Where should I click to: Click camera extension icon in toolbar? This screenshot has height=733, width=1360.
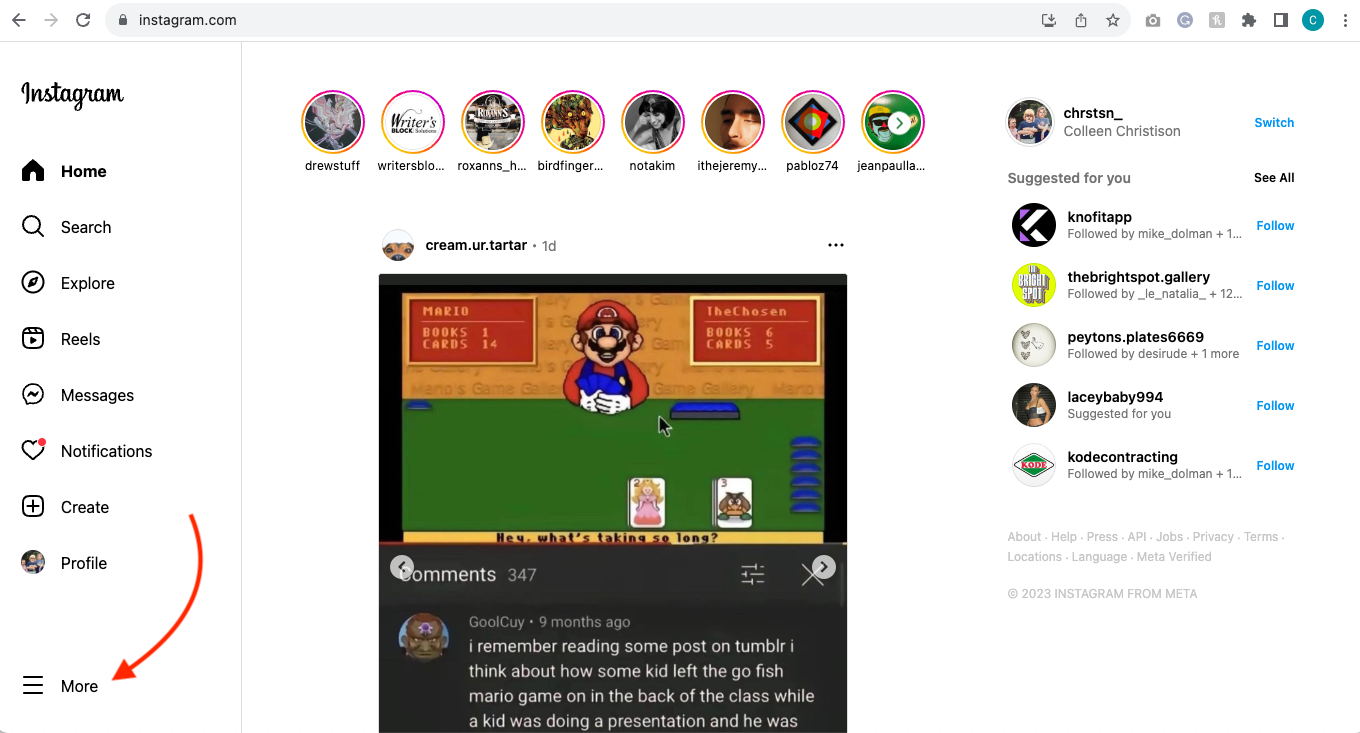tap(1153, 20)
